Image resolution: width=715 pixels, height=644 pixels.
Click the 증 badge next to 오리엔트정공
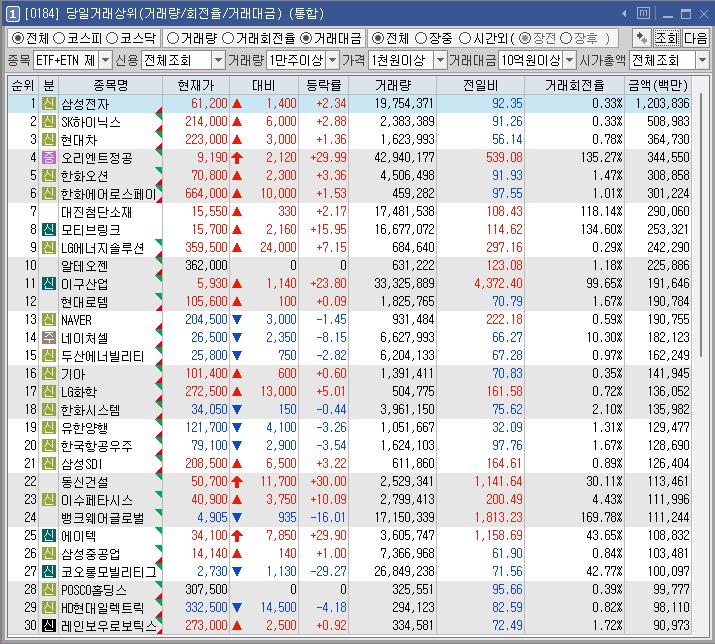(x=49, y=158)
